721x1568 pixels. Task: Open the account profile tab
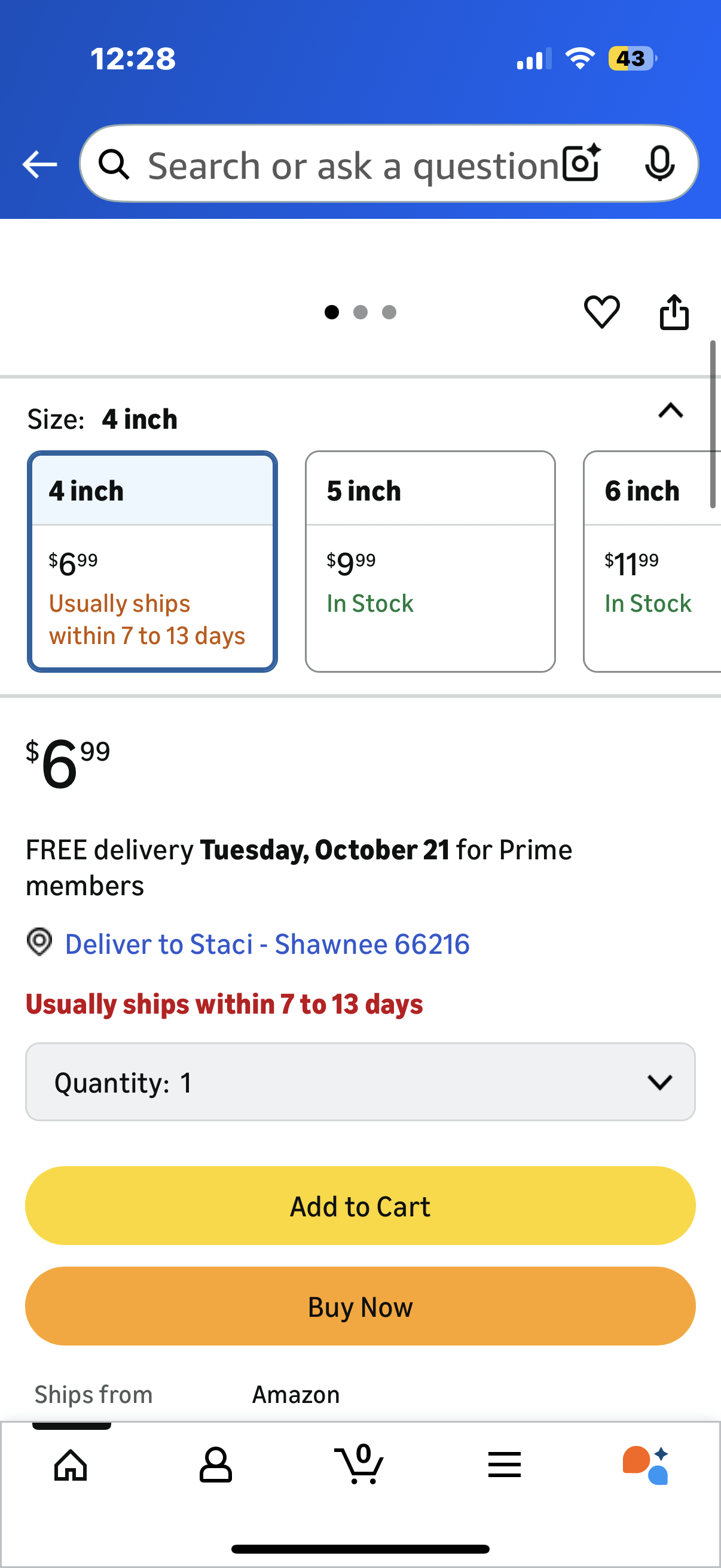(215, 1464)
